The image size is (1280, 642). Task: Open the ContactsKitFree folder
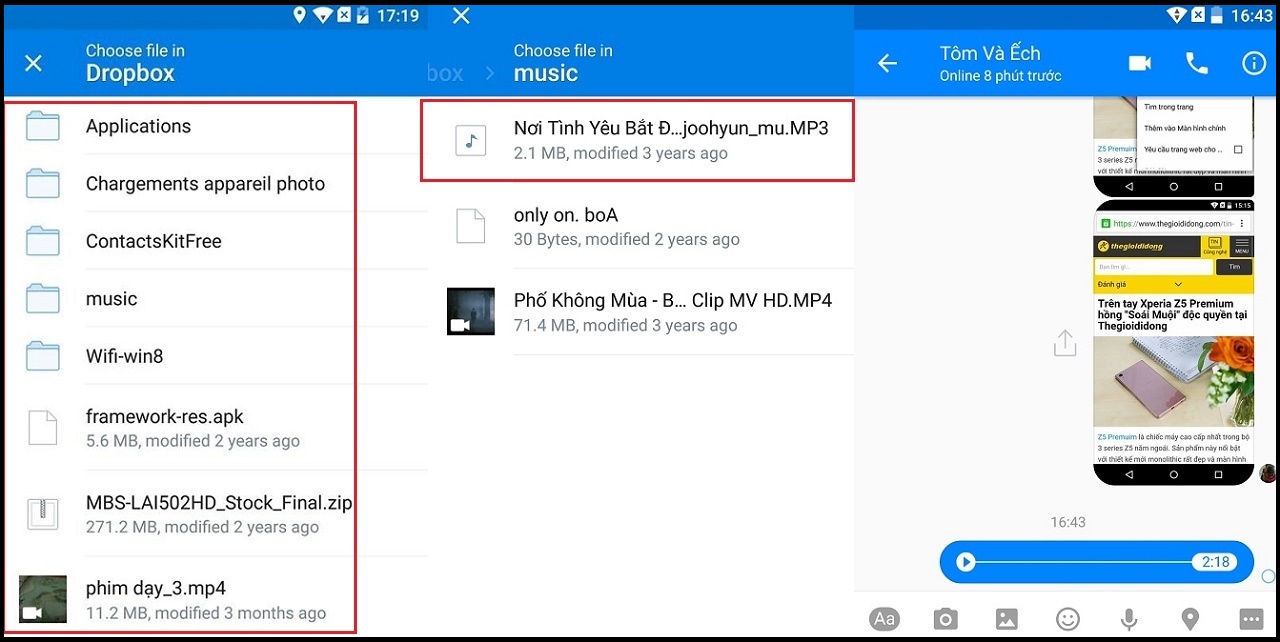tap(215, 241)
